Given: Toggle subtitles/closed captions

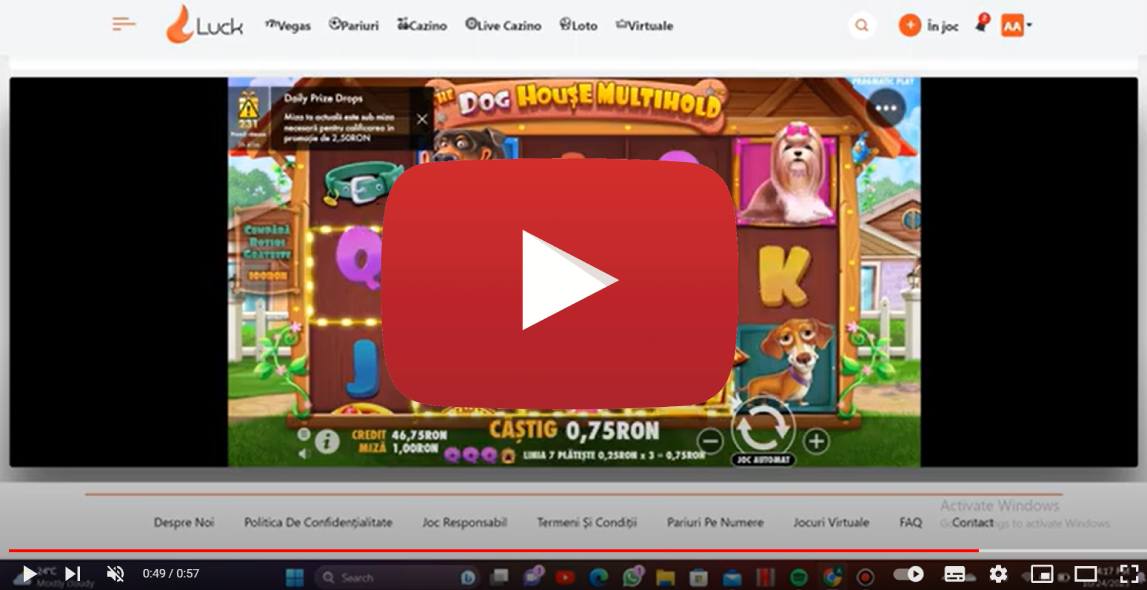Looking at the screenshot, I should 954,574.
